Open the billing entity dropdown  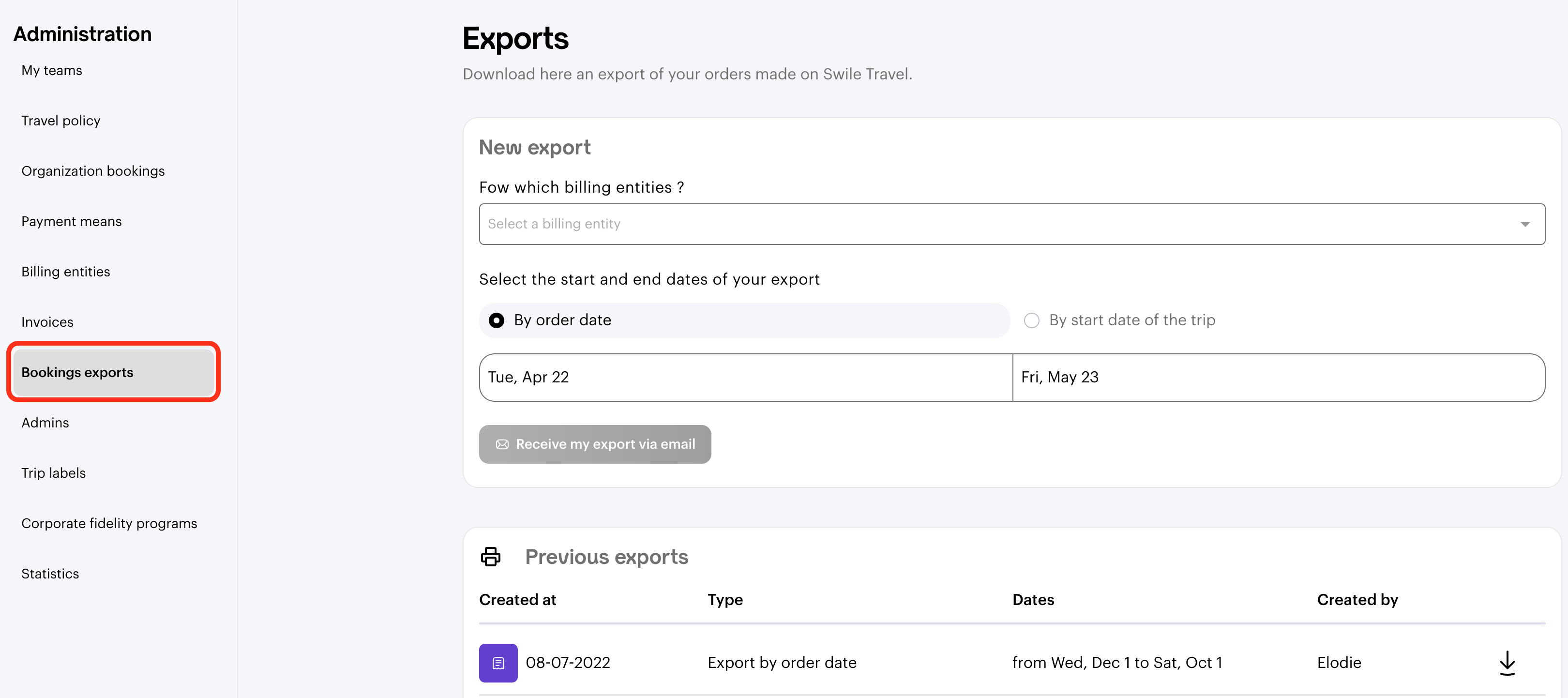[1011, 224]
